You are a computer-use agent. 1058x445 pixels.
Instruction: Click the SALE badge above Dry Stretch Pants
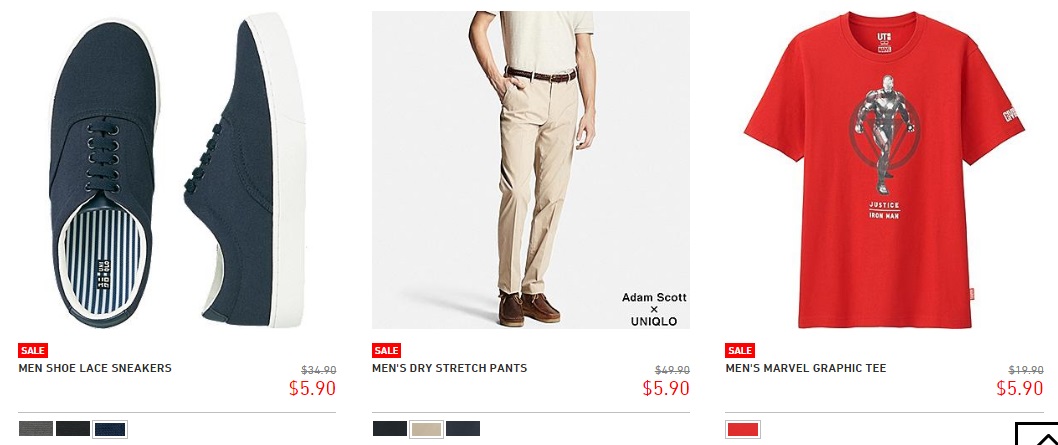386,351
